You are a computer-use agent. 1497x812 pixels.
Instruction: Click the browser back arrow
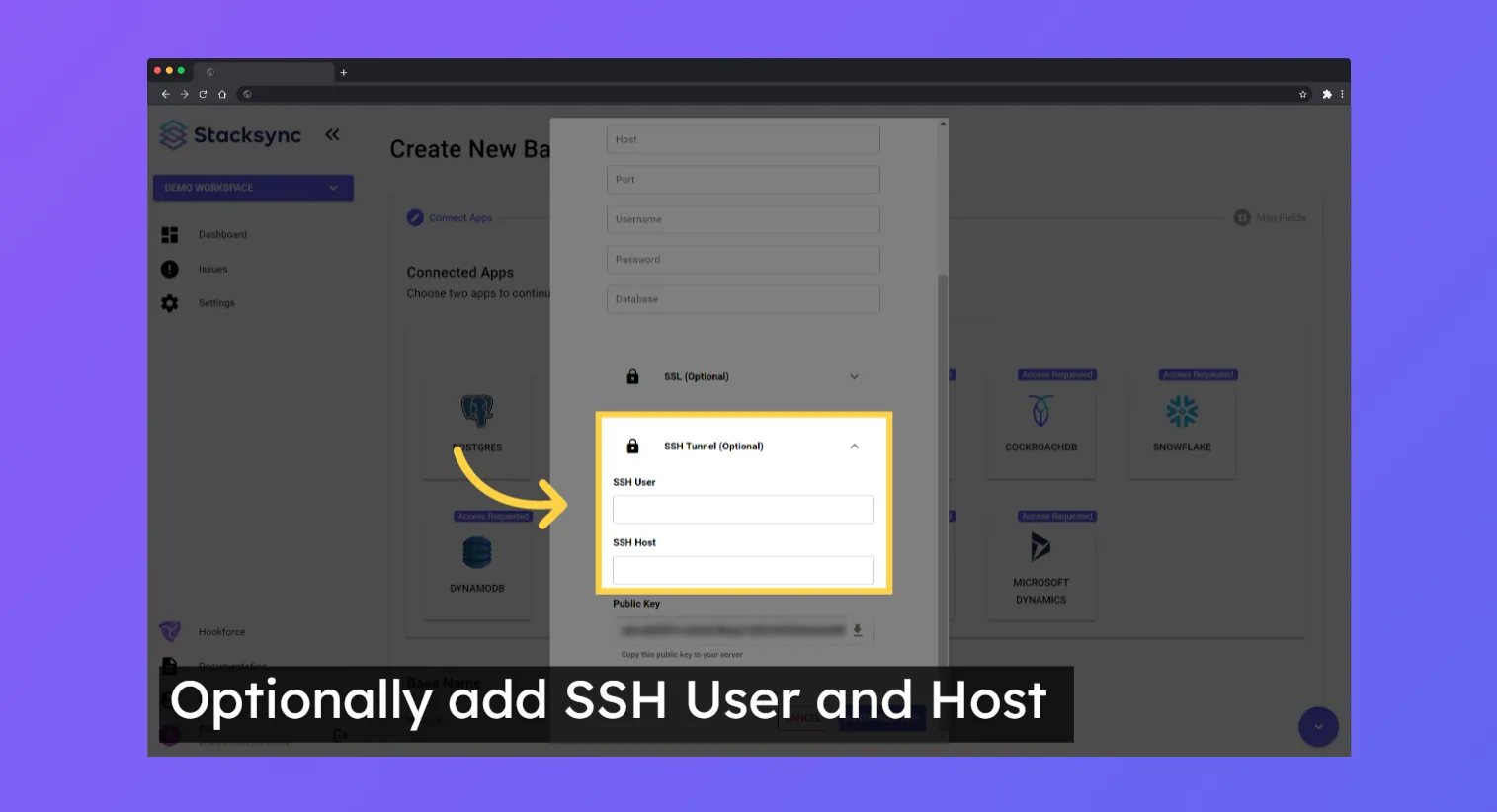coord(165,94)
